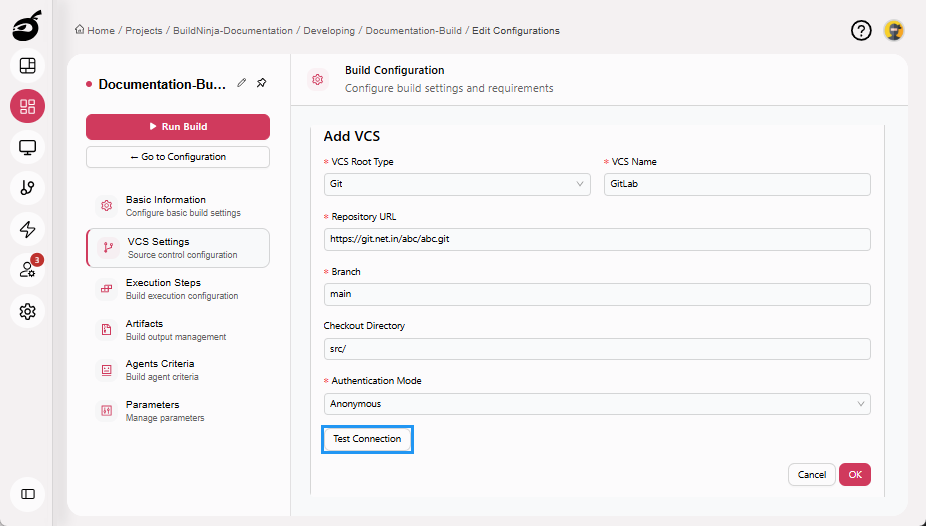Viewport: 926px width, 526px height.
Task: Open the Agents Criteria section
Action: coord(178,370)
